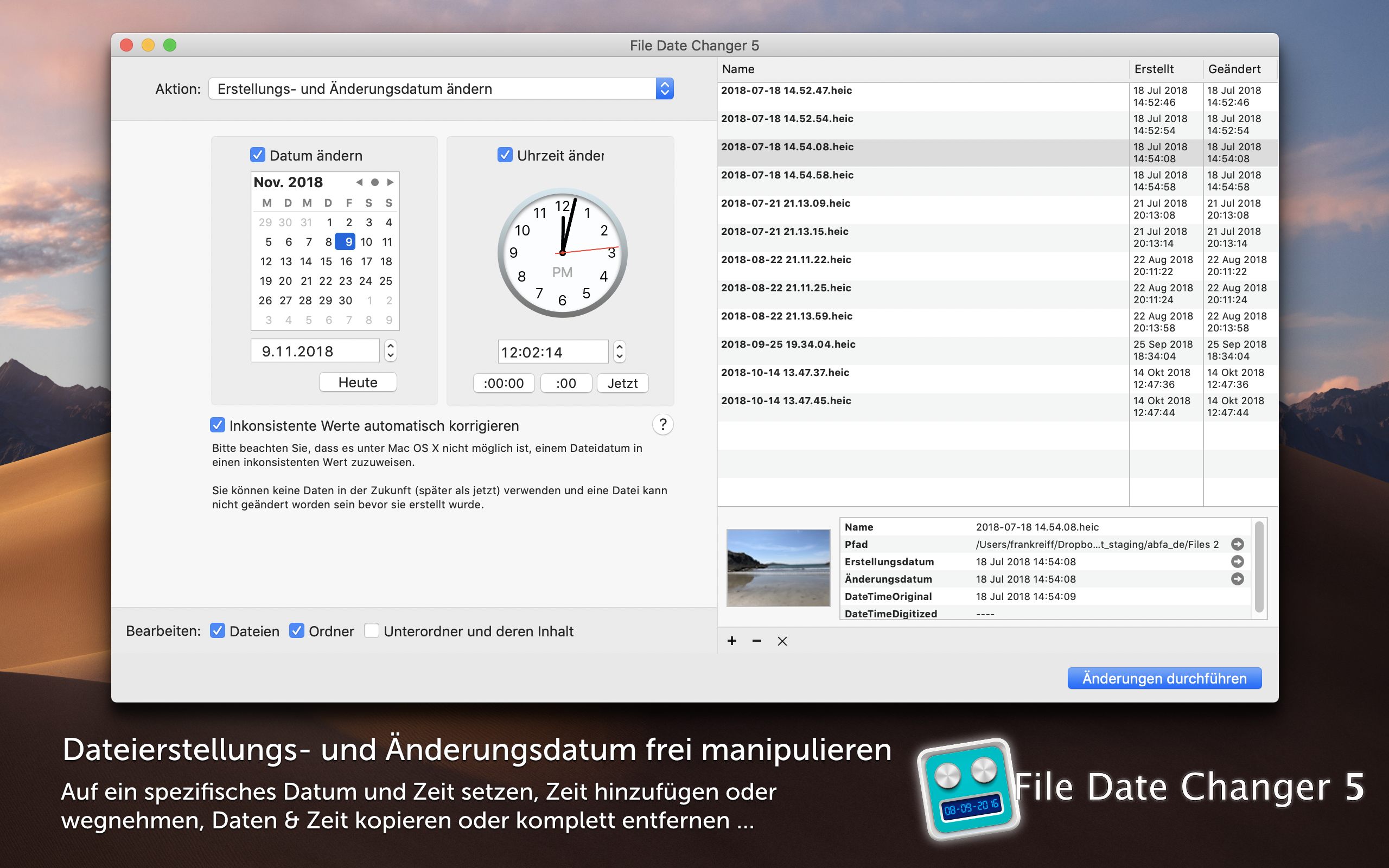Click the time field stepper arrows
Screen dimensions: 1389x868
619,352
